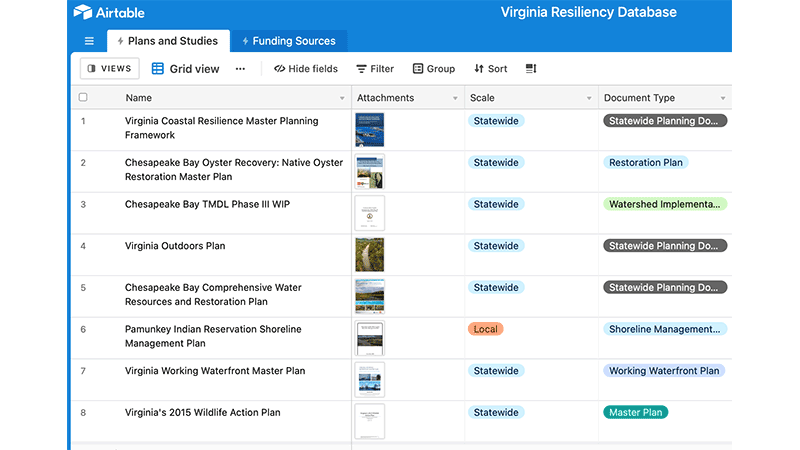This screenshot has width=800, height=450.
Task: Click the Grid view icon
Action: pyautogui.click(x=158, y=69)
